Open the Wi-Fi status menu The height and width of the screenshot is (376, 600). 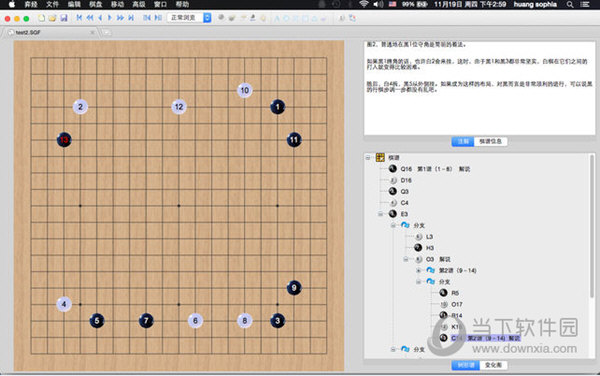pyautogui.click(x=364, y=4)
